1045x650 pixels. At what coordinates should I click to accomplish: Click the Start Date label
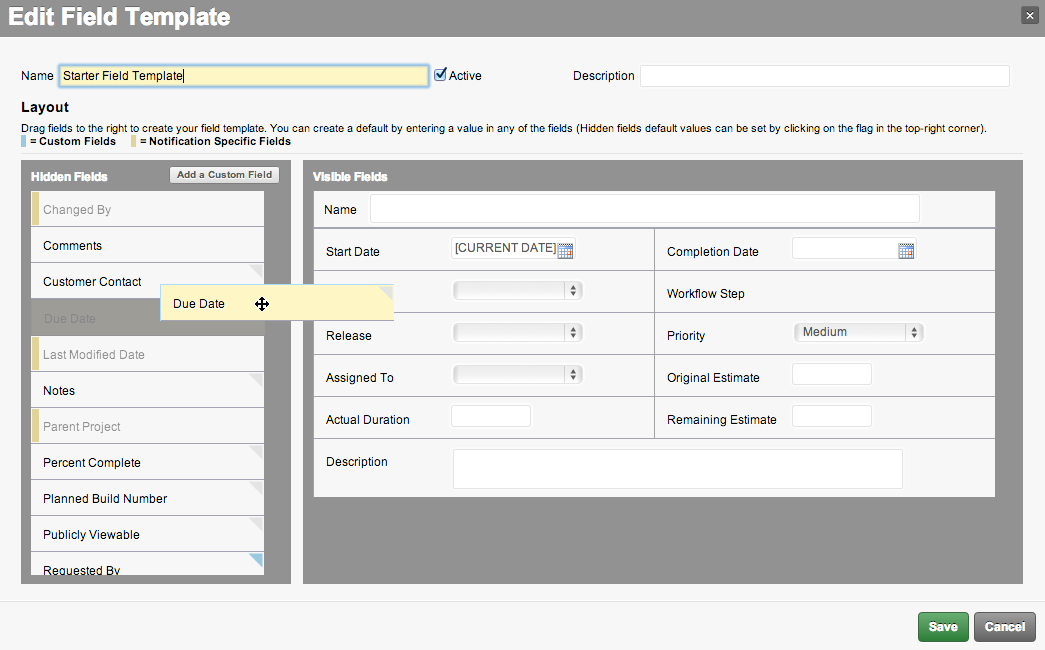pyautogui.click(x=353, y=251)
